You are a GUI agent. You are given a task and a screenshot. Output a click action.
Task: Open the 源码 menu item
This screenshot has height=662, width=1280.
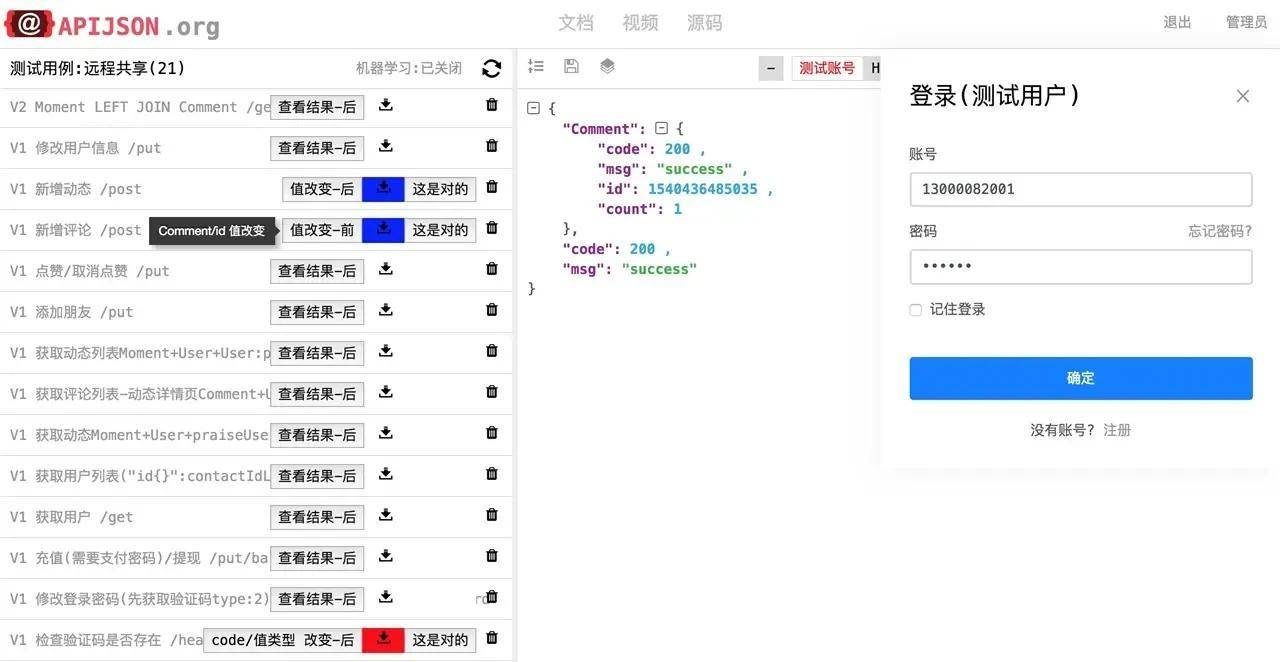(x=704, y=23)
